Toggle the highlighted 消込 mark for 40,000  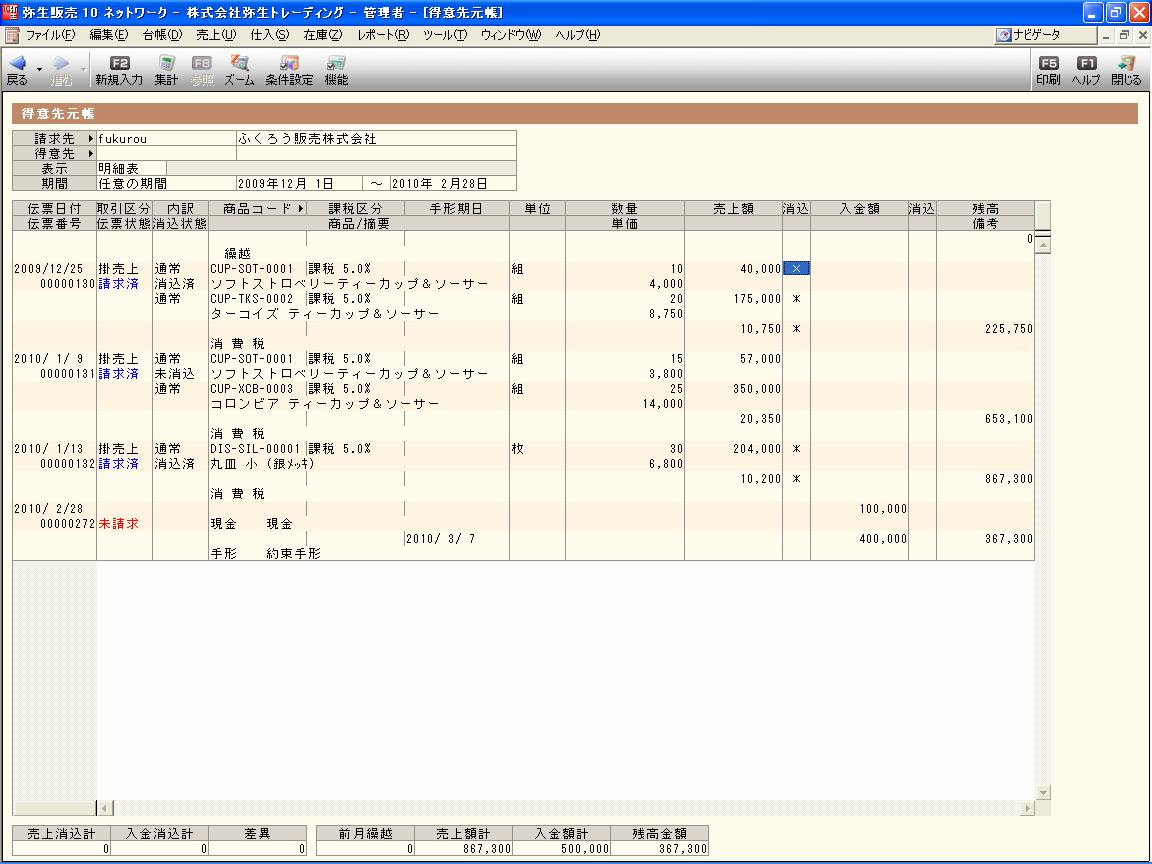click(x=796, y=269)
